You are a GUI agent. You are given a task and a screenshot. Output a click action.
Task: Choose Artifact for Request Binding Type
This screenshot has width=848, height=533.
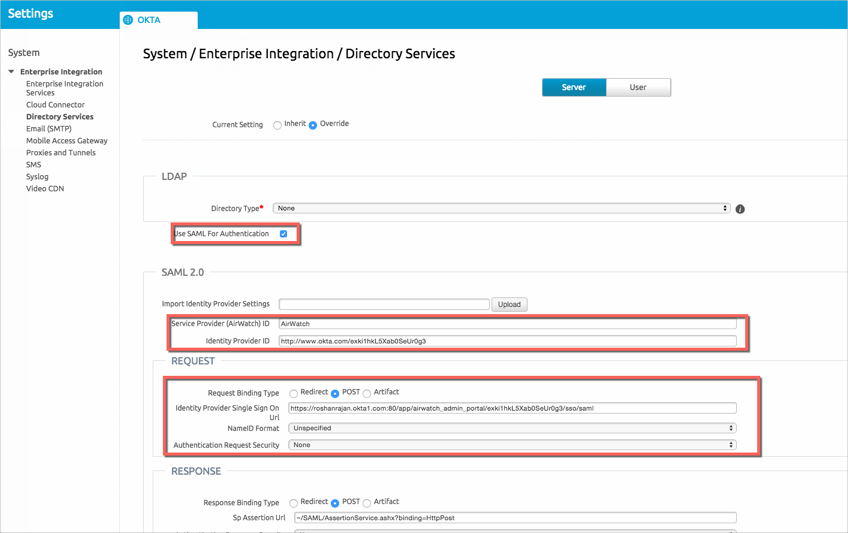tap(367, 393)
